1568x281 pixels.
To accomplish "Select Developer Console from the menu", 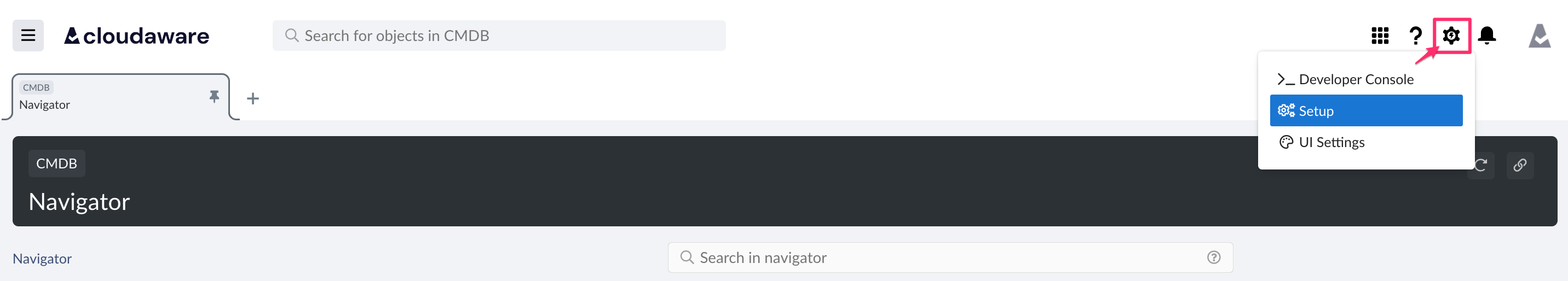I will click(1356, 80).
